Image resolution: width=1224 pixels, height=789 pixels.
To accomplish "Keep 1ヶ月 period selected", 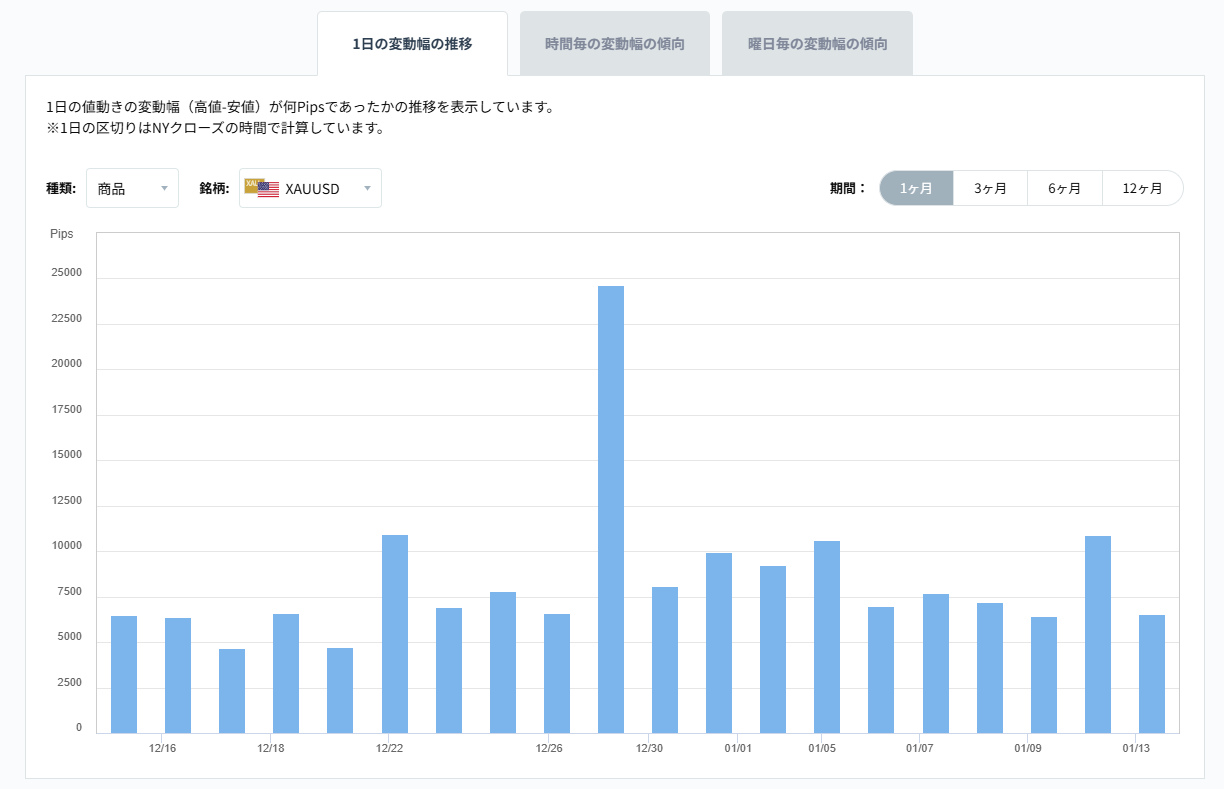I will tap(916, 188).
